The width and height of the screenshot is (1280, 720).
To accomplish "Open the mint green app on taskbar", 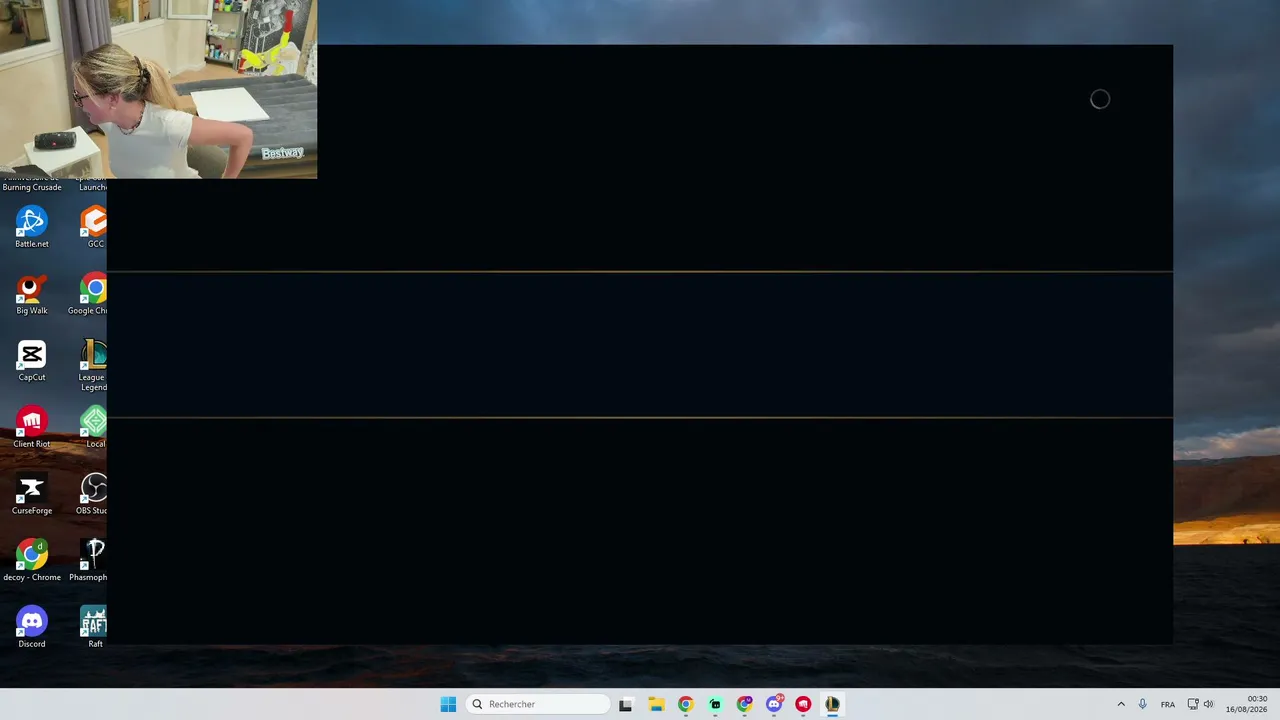I will (x=715, y=704).
